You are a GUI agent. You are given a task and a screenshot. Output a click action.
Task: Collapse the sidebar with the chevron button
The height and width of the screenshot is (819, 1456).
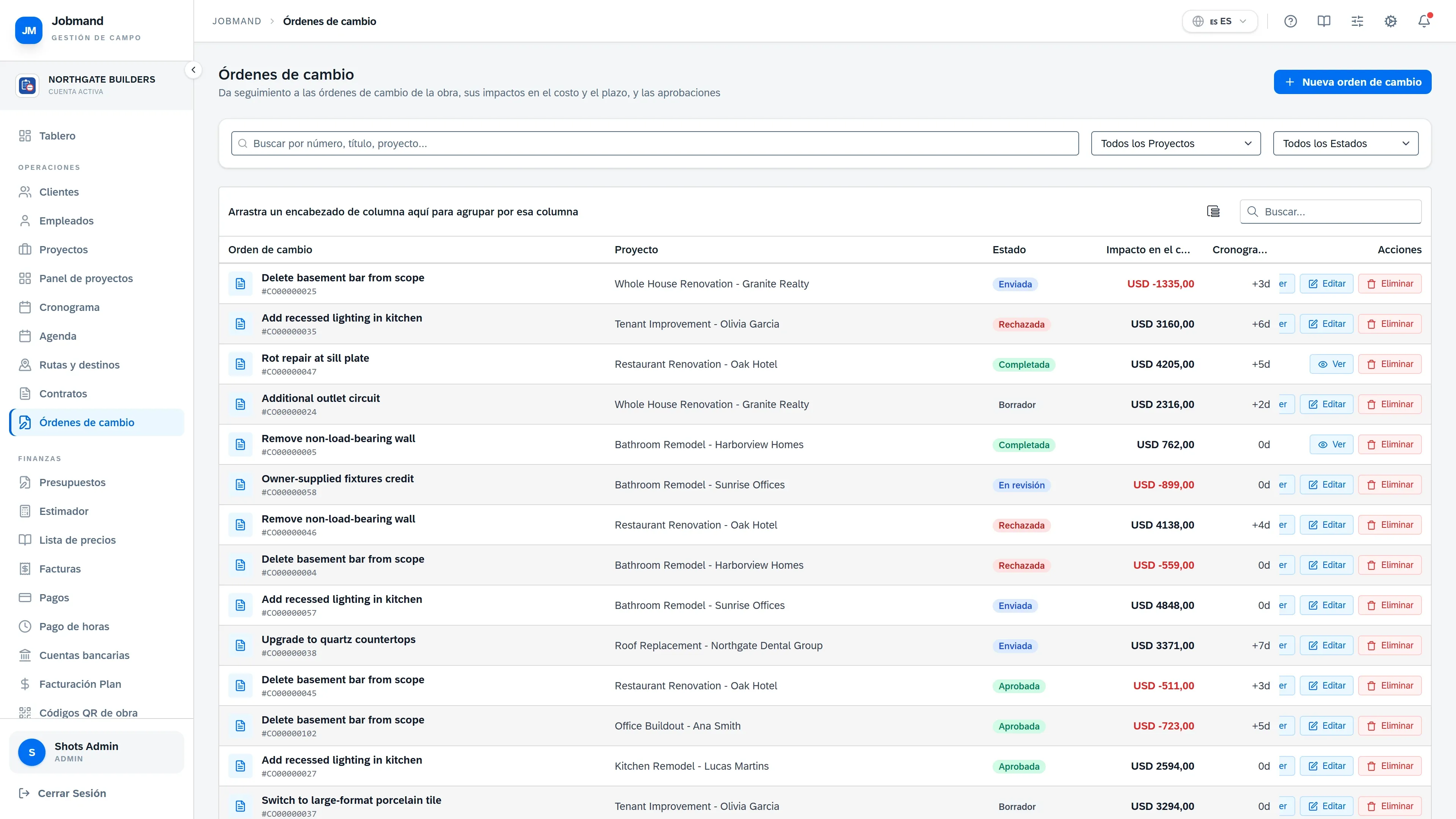pos(193,70)
